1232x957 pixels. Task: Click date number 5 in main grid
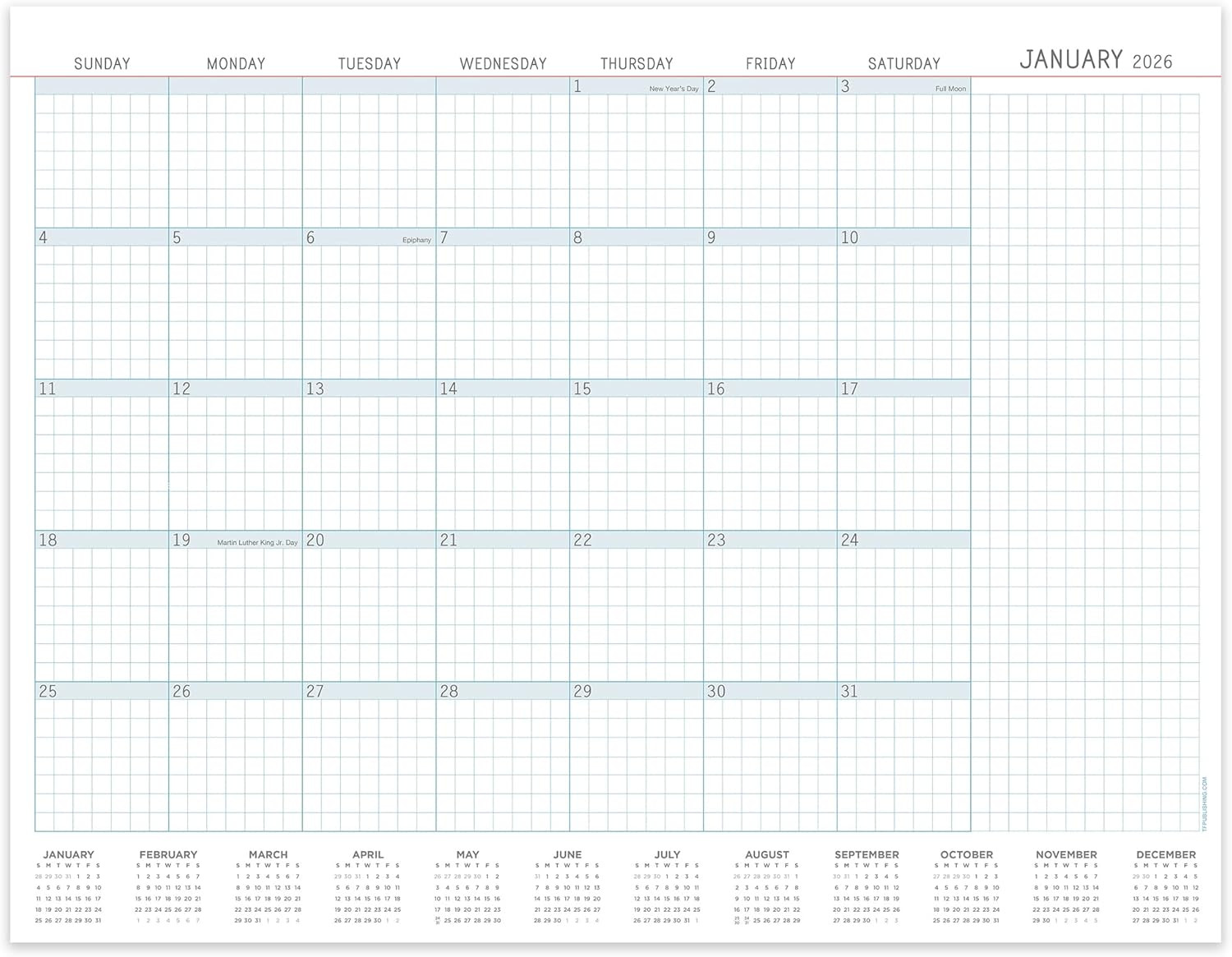point(177,237)
